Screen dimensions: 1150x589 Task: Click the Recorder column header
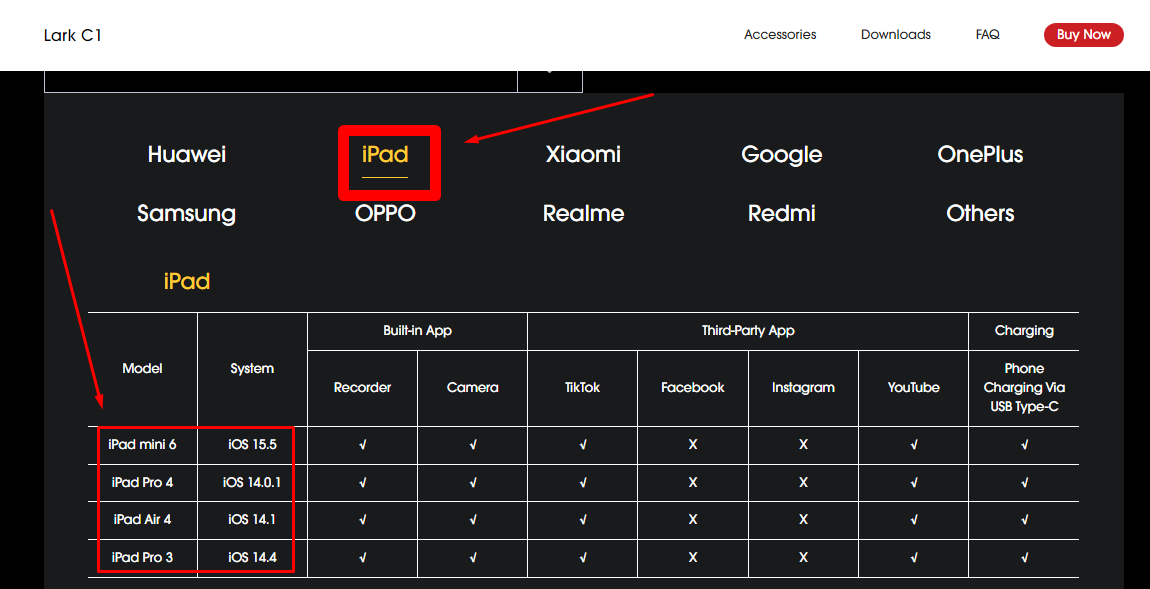362,388
